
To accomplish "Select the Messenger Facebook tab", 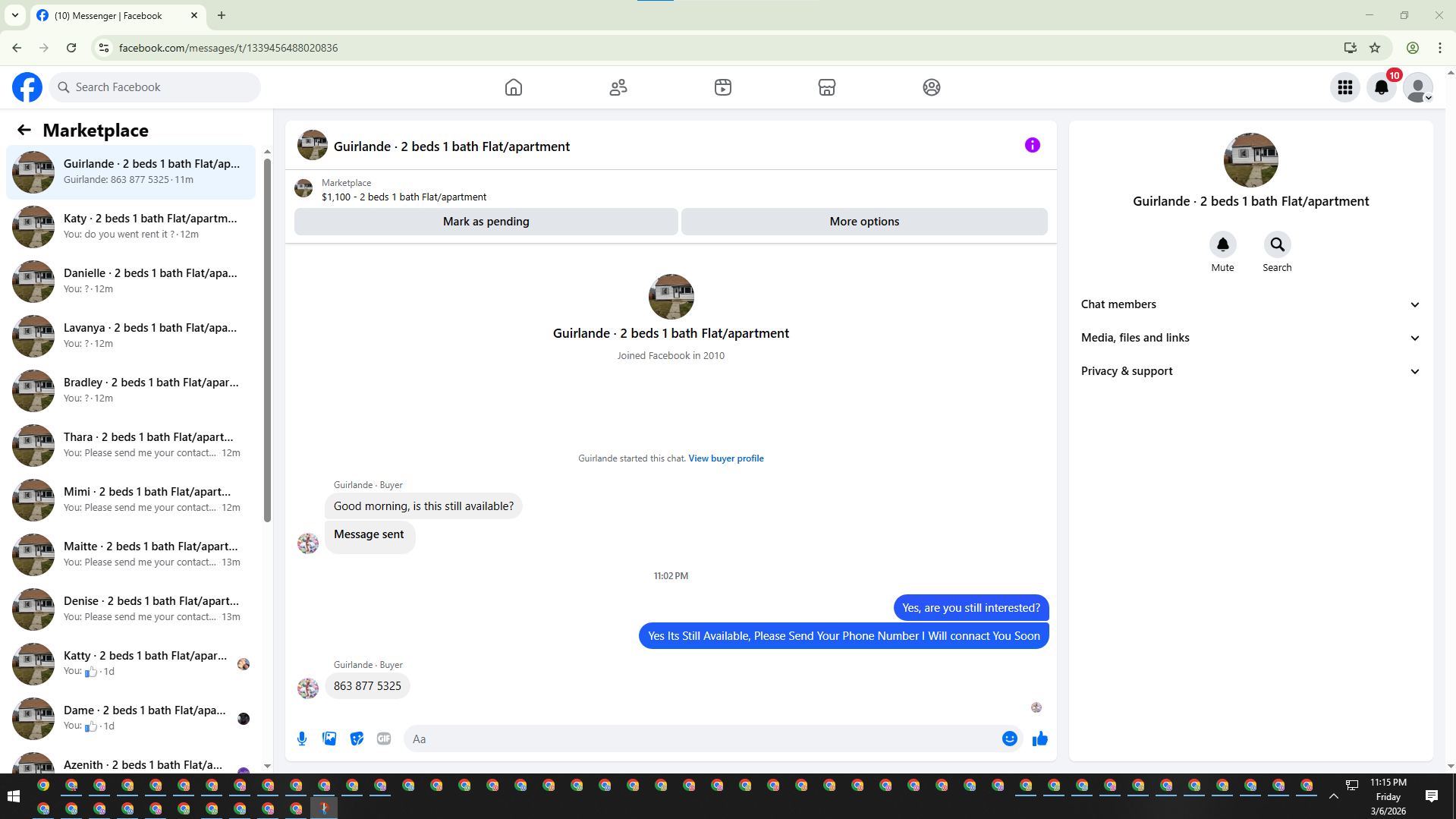I will pyautogui.click(x=118, y=15).
